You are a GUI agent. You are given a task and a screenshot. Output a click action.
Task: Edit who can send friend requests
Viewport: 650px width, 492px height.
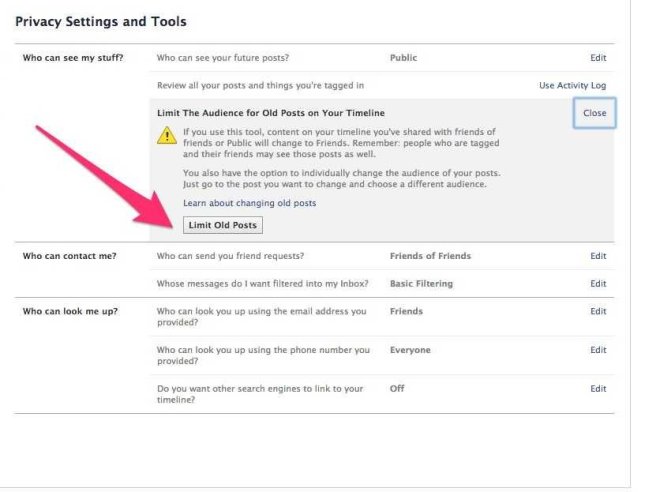(598, 256)
